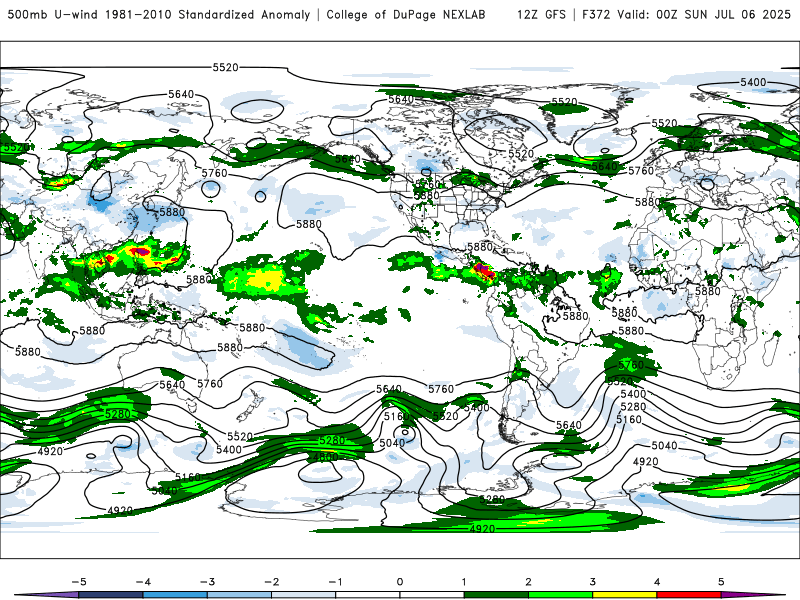This screenshot has height=600, width=800.
Task: Click the '4800' contour label
Action: tap(325, 457)
